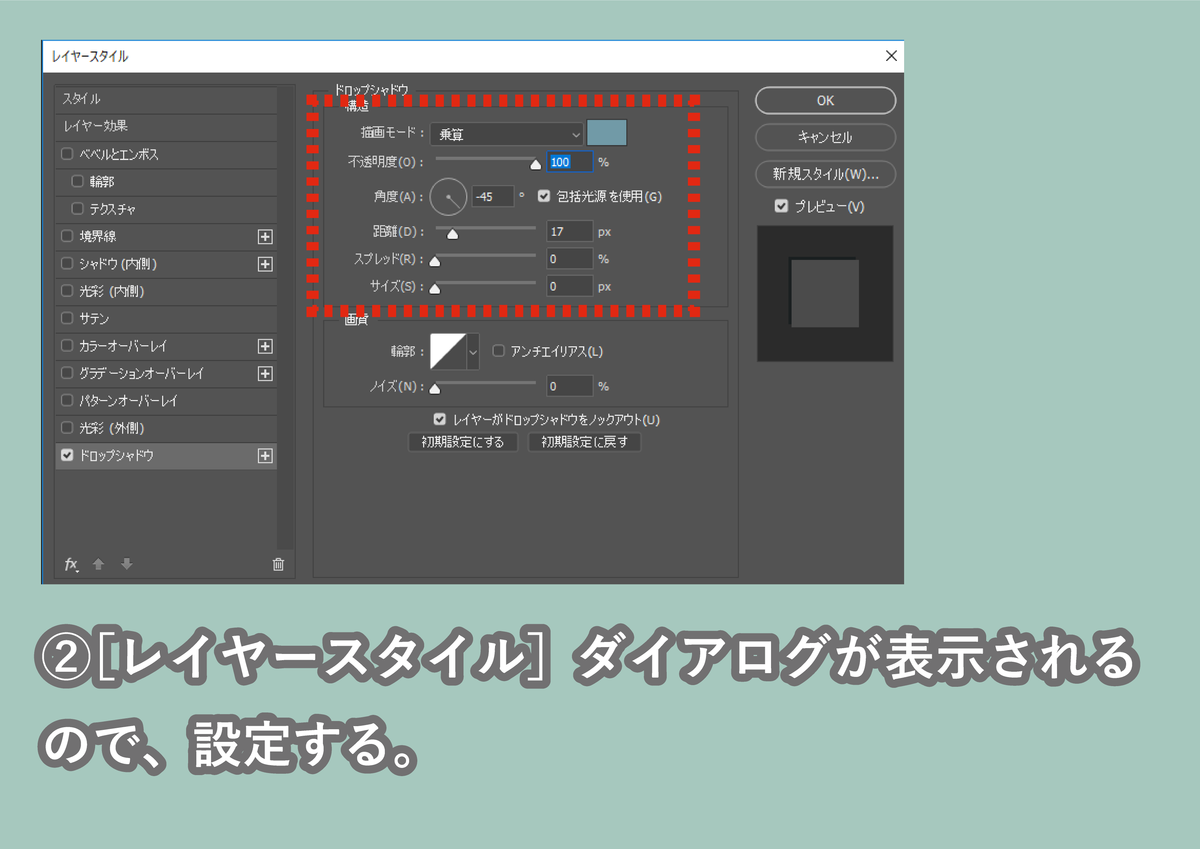Enable the 輪郭 sub-effect checkbox
Viewport: 1200px width, 849px height.
click(x=77, y=182)
